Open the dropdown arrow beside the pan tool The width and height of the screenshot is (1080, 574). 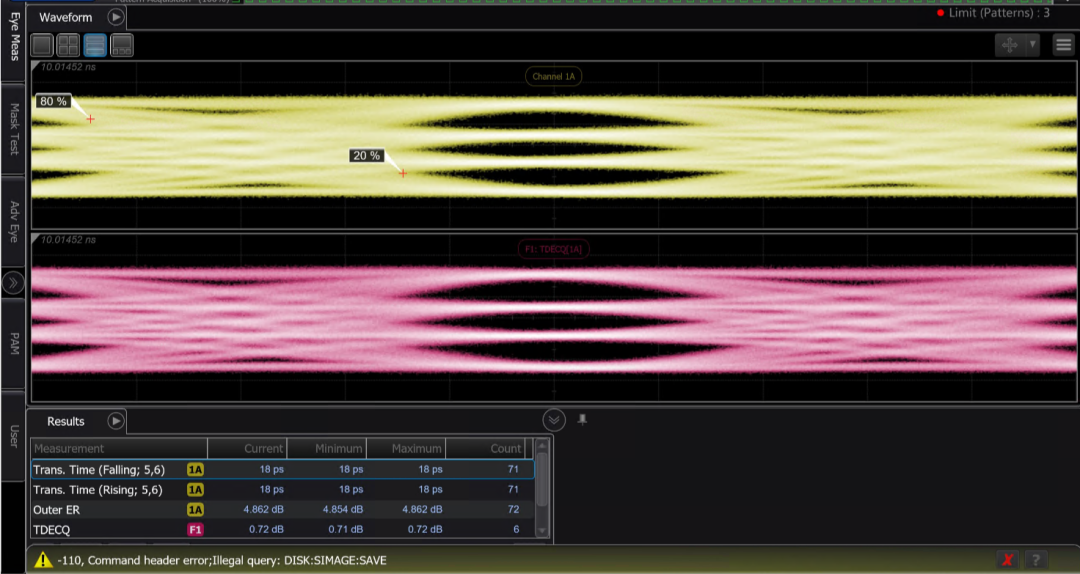[1032, 45]
